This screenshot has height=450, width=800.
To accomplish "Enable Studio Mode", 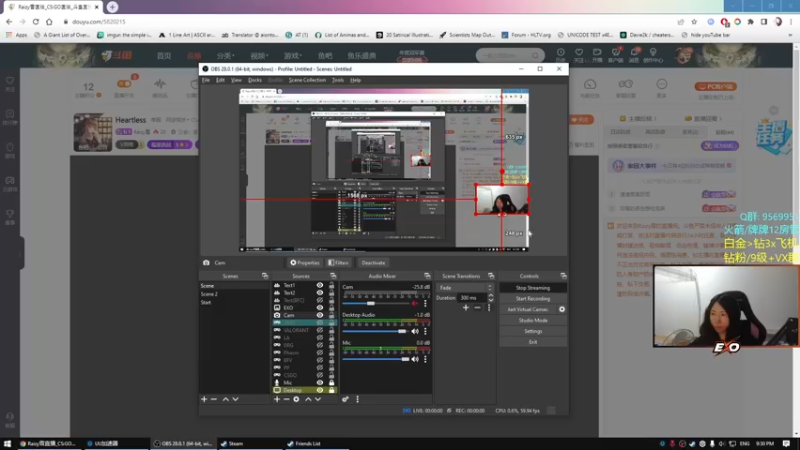I will click(533, 320).
